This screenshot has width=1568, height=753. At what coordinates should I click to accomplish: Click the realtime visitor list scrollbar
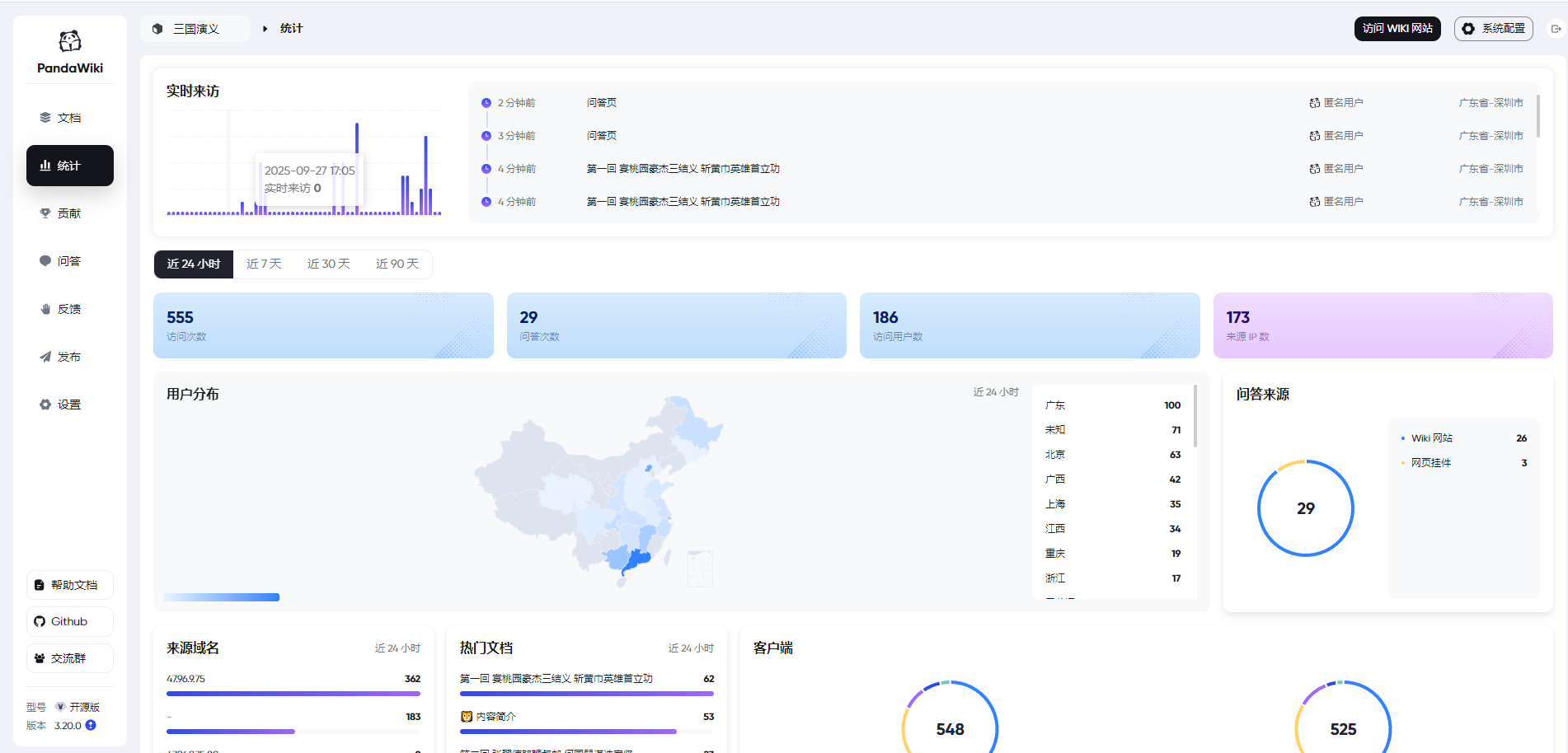click(1537, 115)
